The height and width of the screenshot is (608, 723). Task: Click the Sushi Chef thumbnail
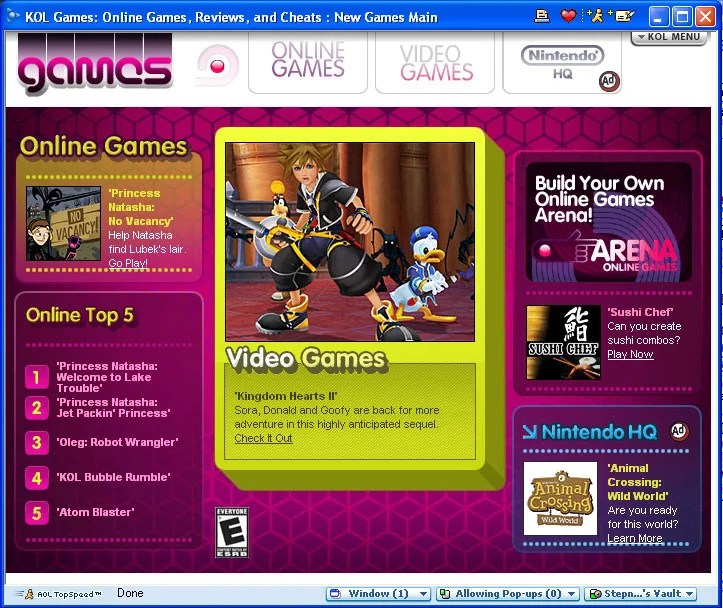(563, 342)
